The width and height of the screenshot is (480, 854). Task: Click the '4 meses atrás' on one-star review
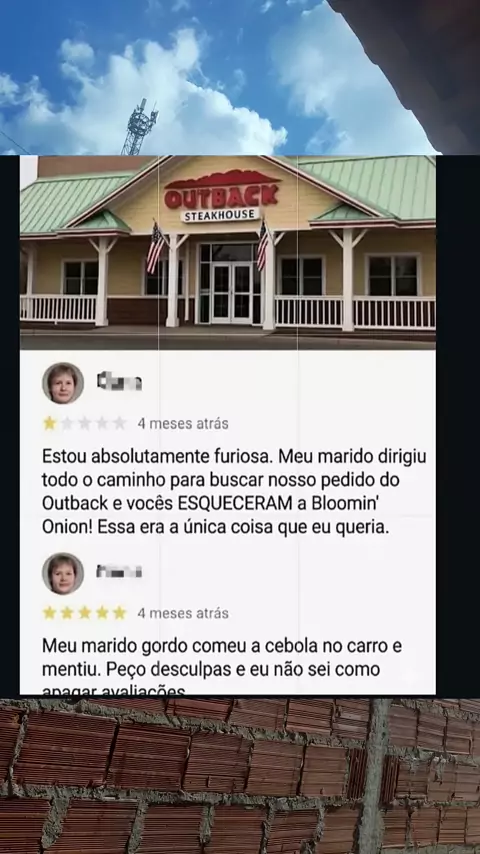[x=183, y=424]
